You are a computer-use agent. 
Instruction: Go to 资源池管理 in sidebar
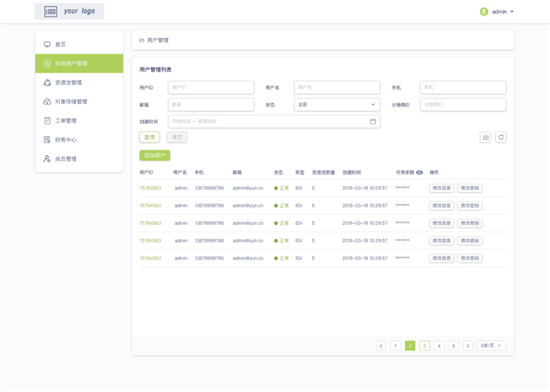coord(79,82)
